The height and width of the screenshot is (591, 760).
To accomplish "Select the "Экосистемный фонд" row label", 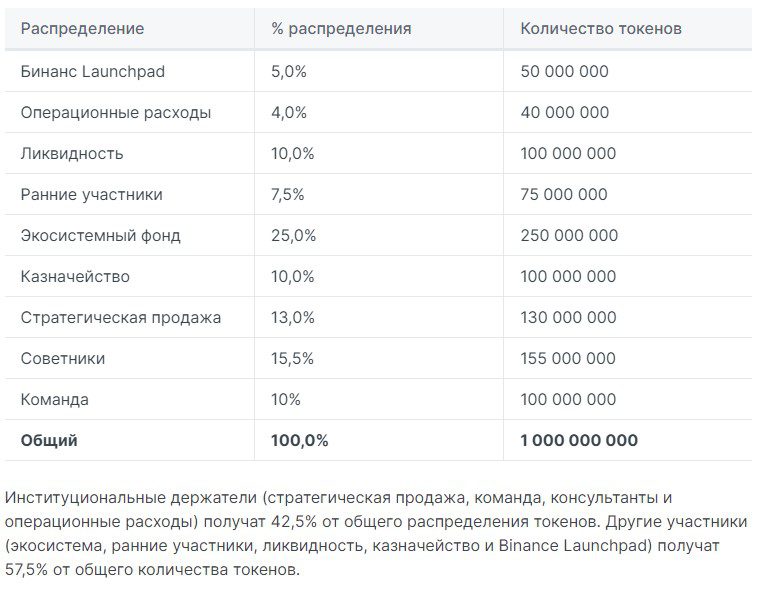I will [100, 236].
